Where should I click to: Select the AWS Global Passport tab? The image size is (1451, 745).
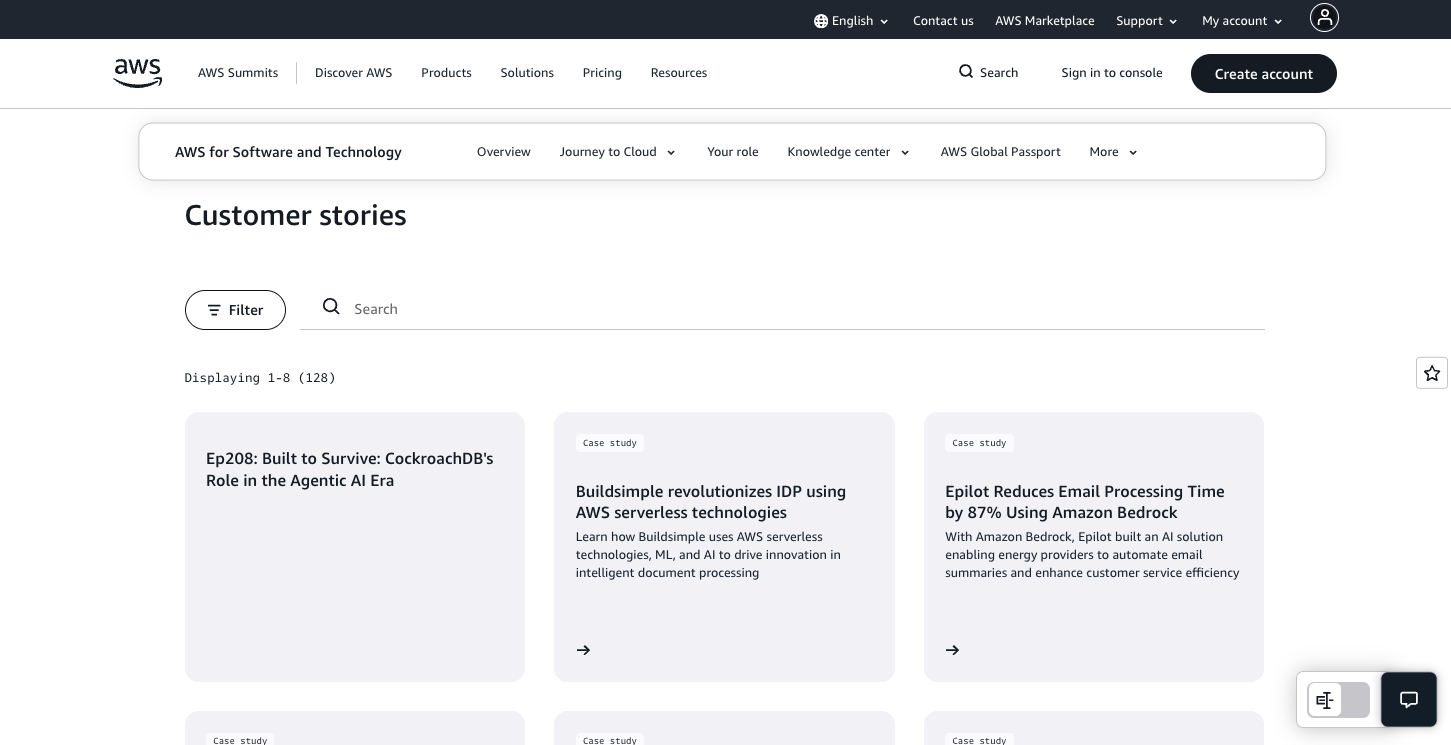[x=1001, y=152]
